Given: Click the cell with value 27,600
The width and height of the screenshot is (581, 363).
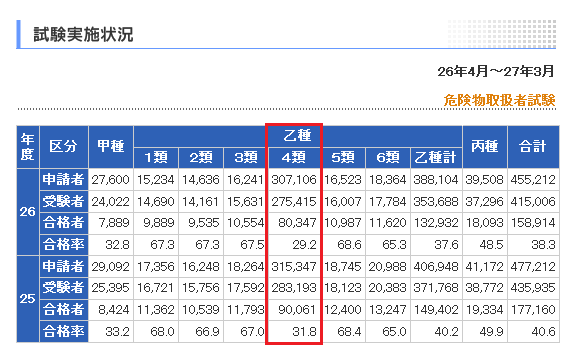Looking at the screenshot, I should click(x=111, y=180).
